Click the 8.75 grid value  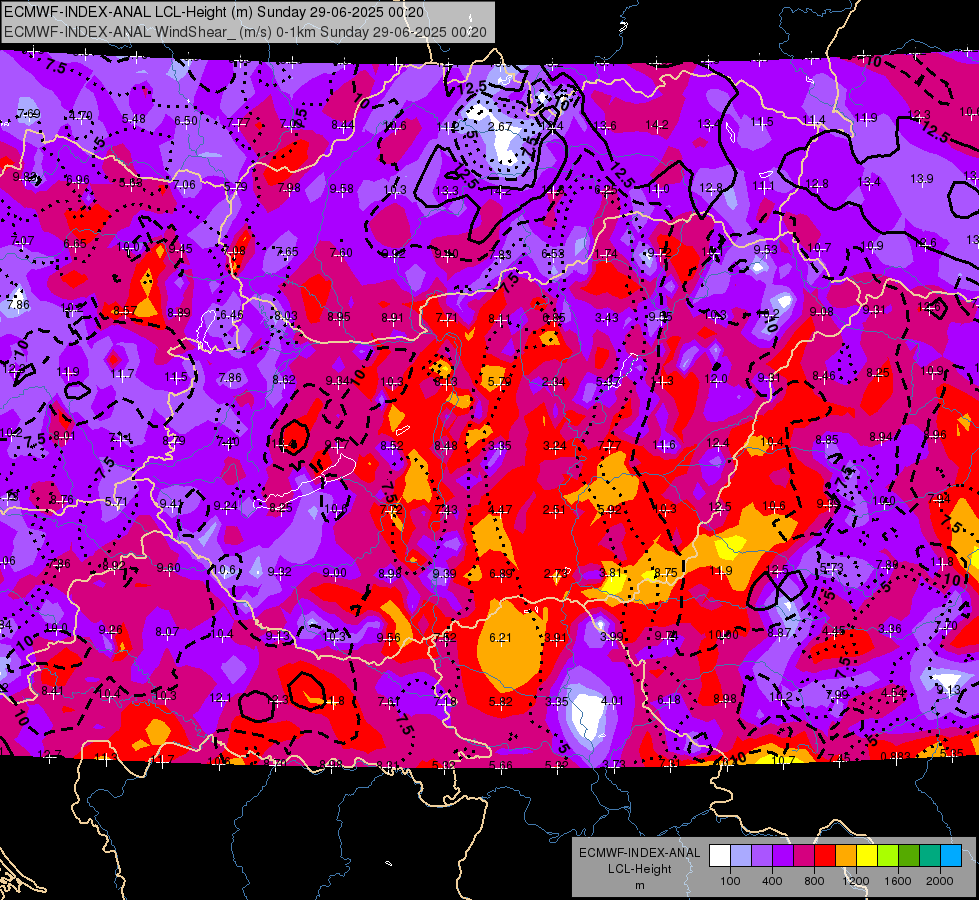click(666, 571)
